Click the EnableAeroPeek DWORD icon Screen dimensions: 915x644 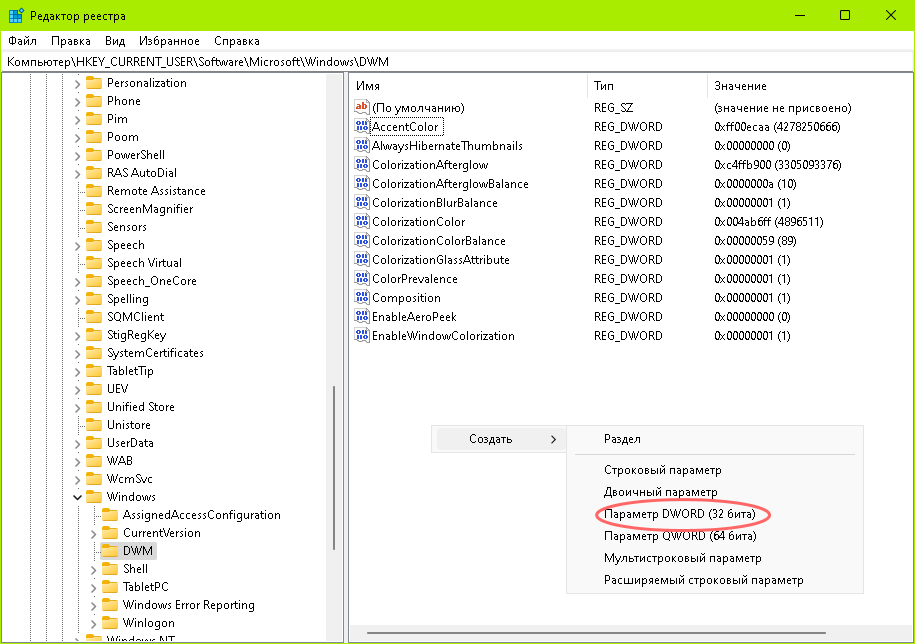(x=362, y=317)
